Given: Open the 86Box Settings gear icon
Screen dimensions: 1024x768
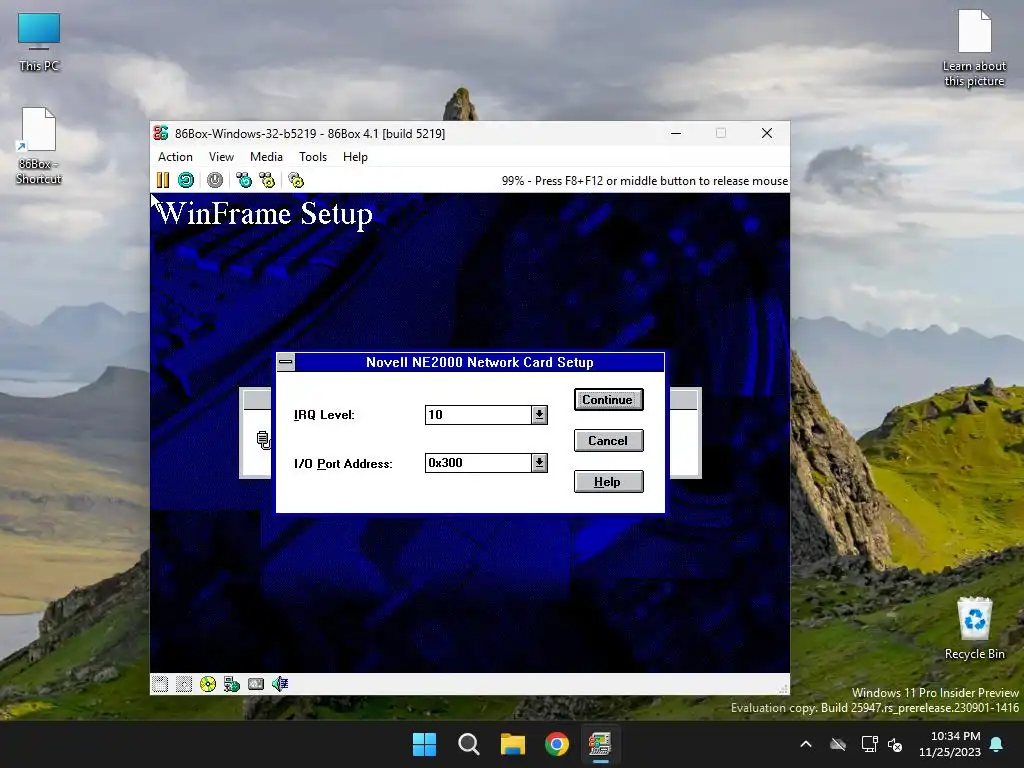Looking at the screenshot, I should click(x=296, y=180).
